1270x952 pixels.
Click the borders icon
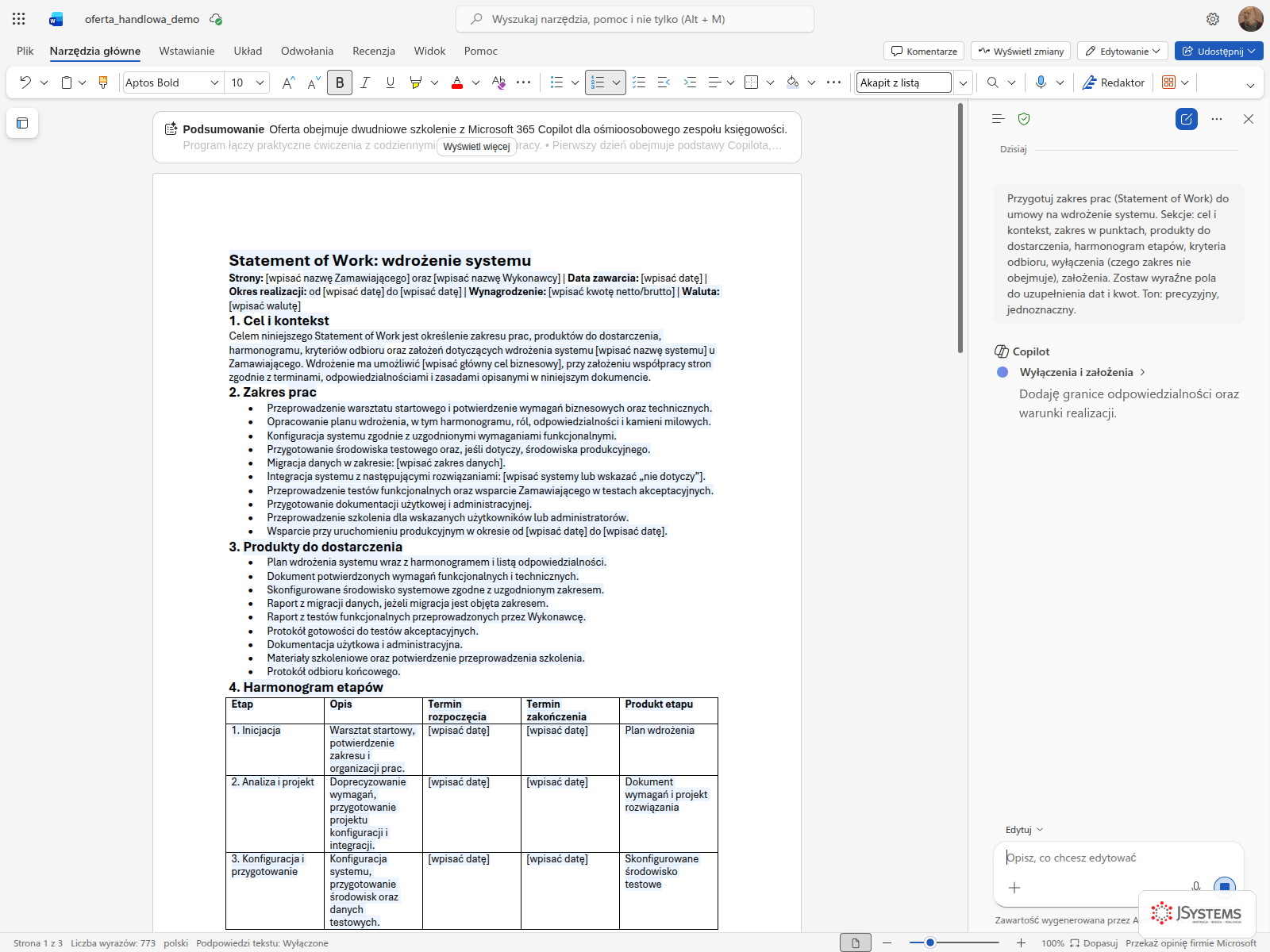(752, 83)
